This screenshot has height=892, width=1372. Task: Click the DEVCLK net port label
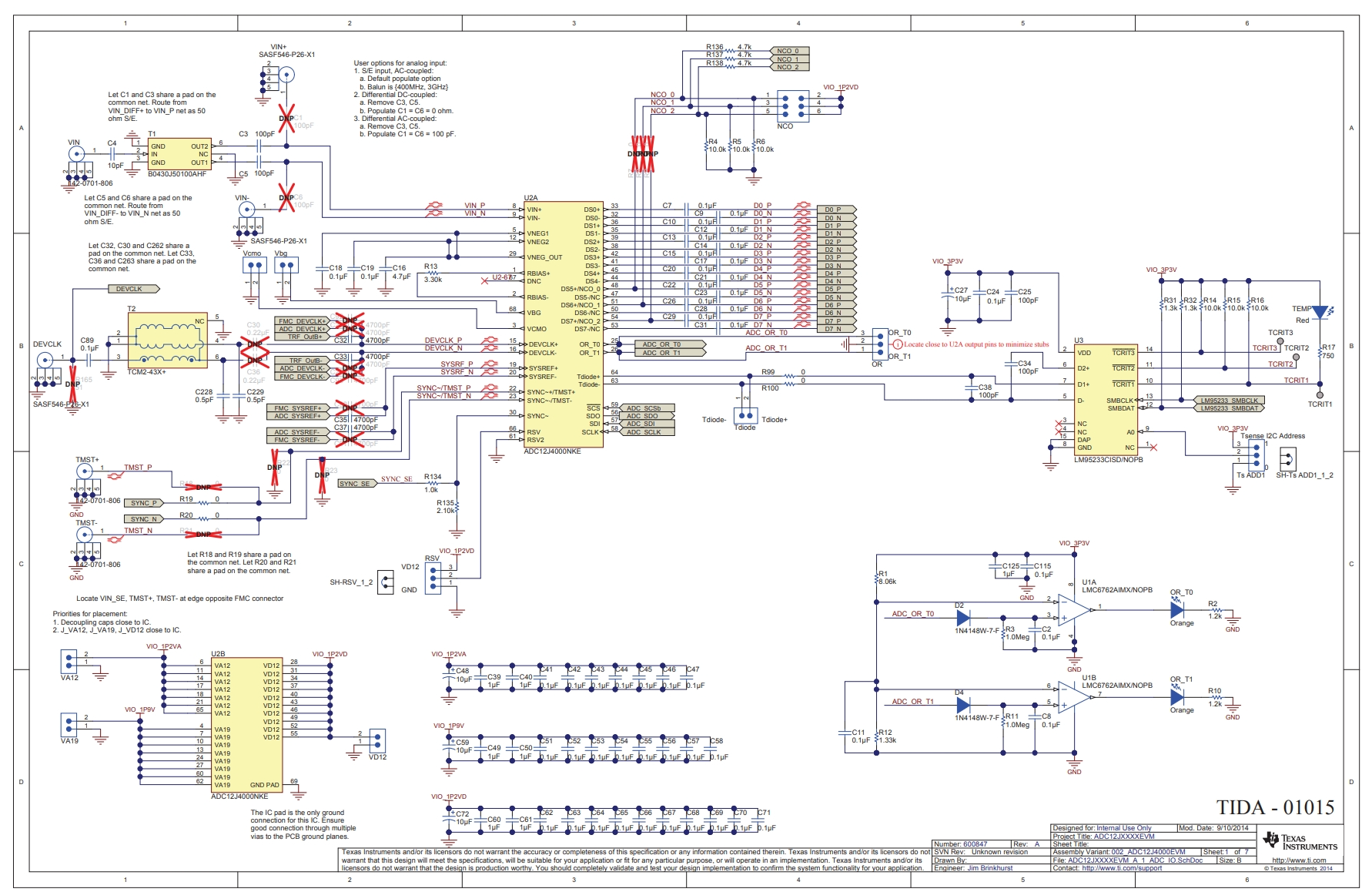coord(132,289)
